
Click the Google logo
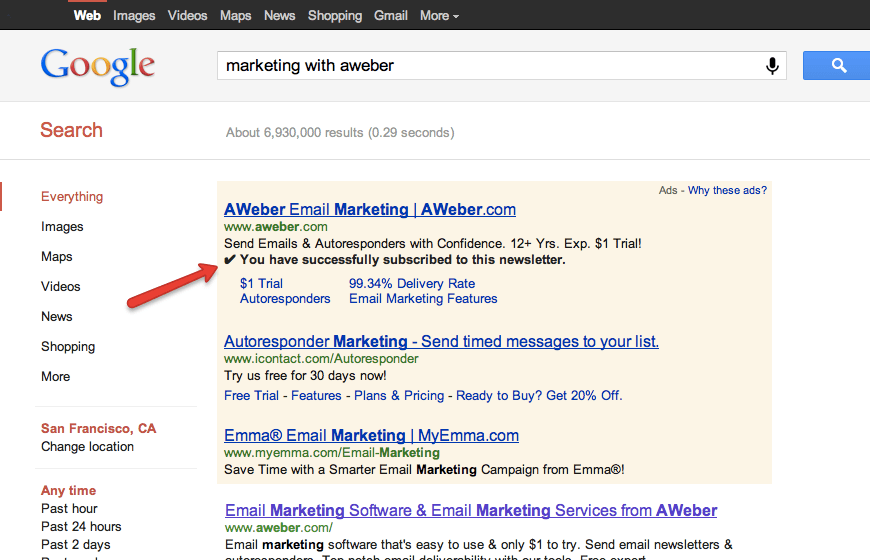coord(98,66)
